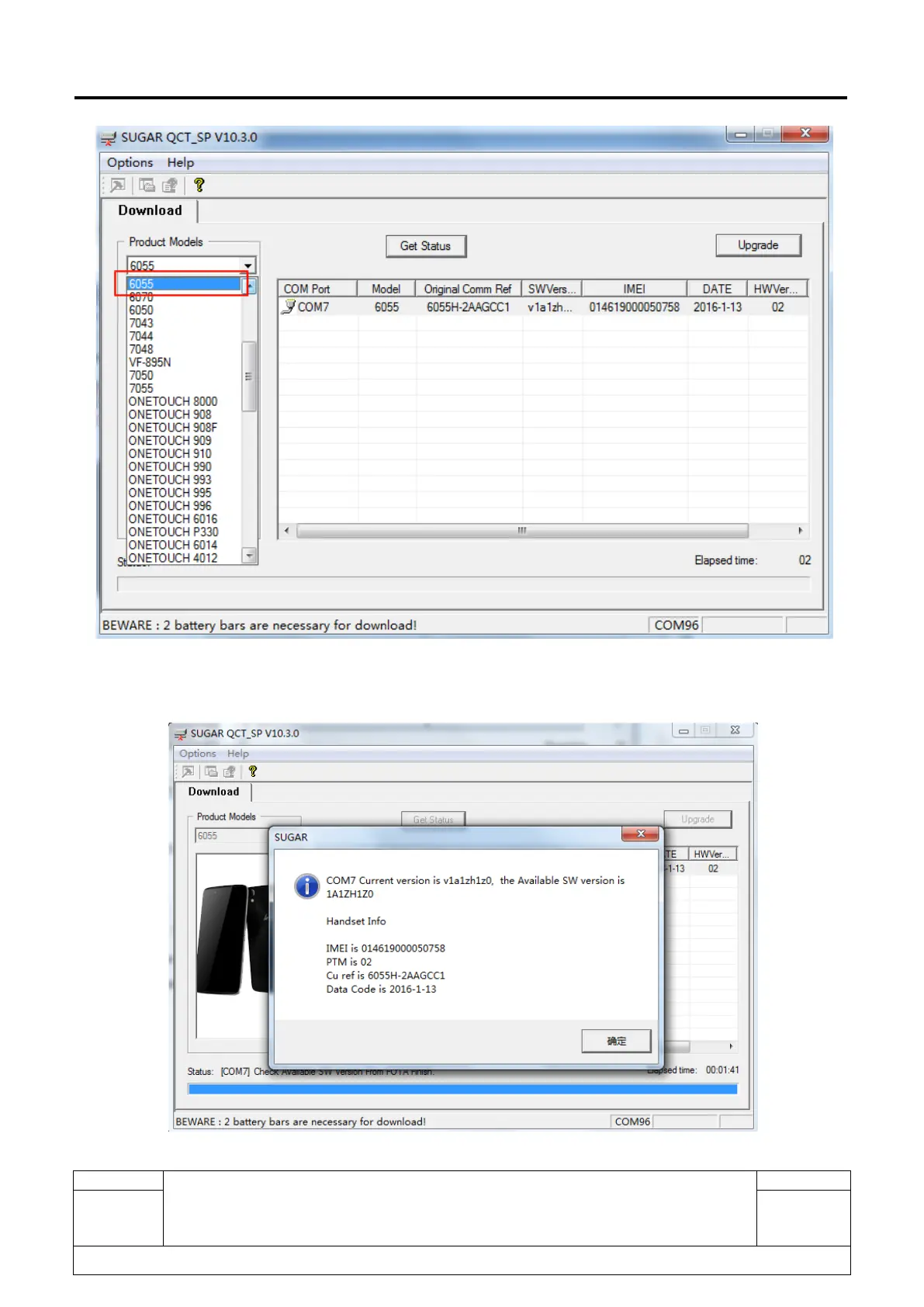
Task: Click the model list vertical scrollbar thumb
Action: coord(249,376)
